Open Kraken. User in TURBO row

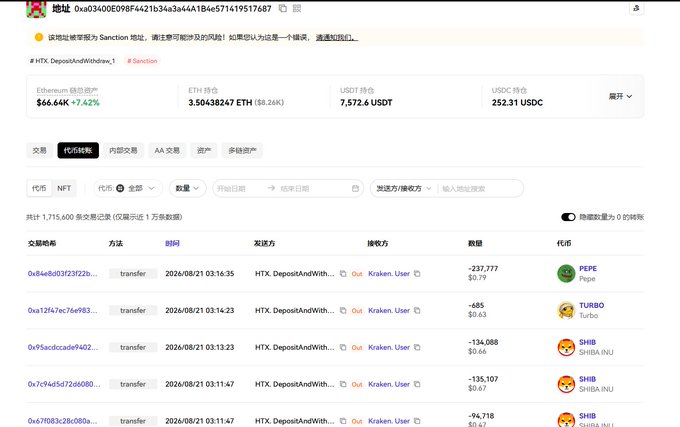click(389, 310)
